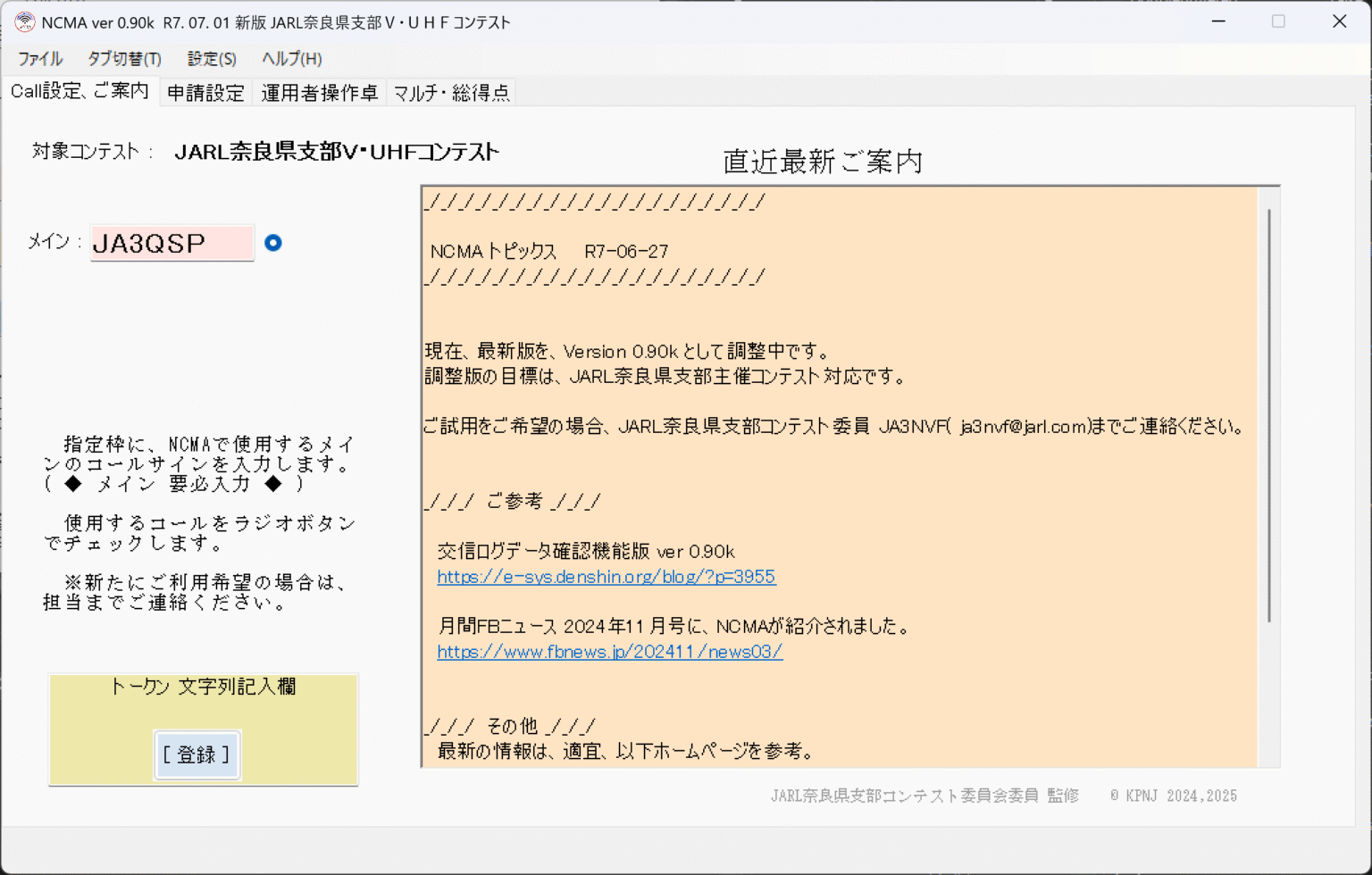Open the タブ切替(T) menu
Image resolution: width=1372 pixels, height=875 pixels.
[123, 59]
